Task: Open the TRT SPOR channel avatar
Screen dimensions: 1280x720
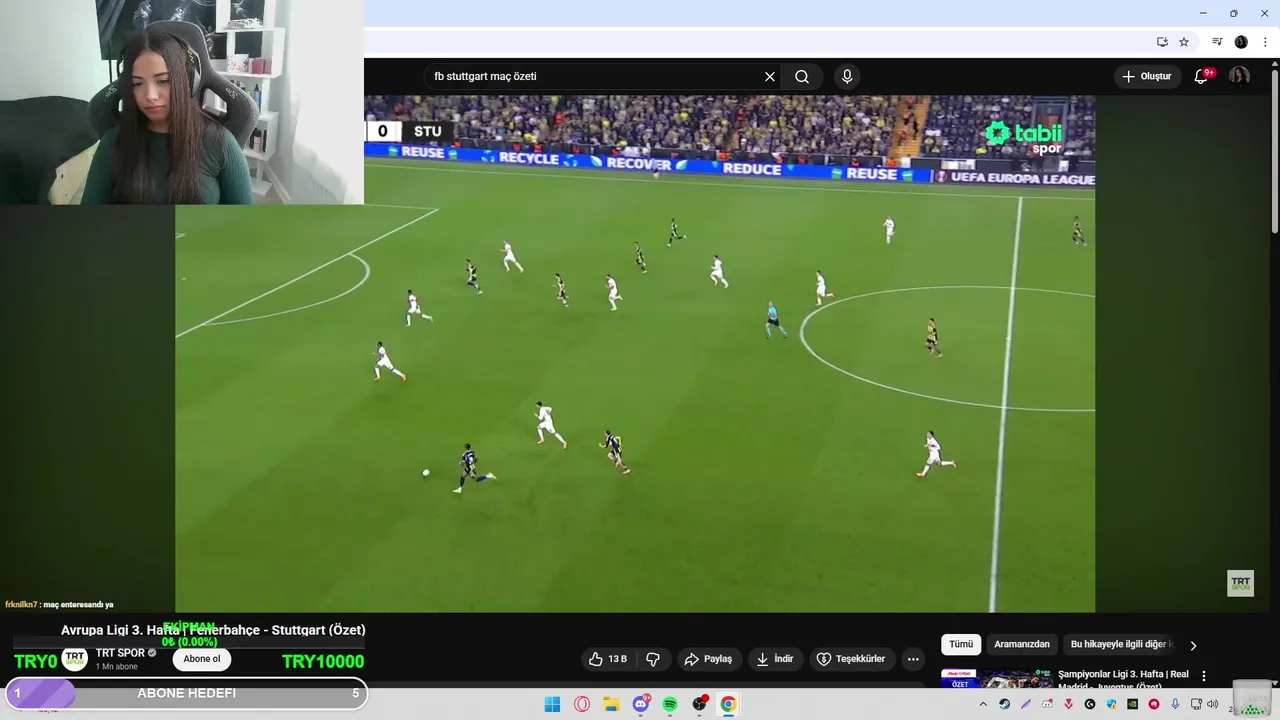Action: pyautogui.click(x=75, y=659)
